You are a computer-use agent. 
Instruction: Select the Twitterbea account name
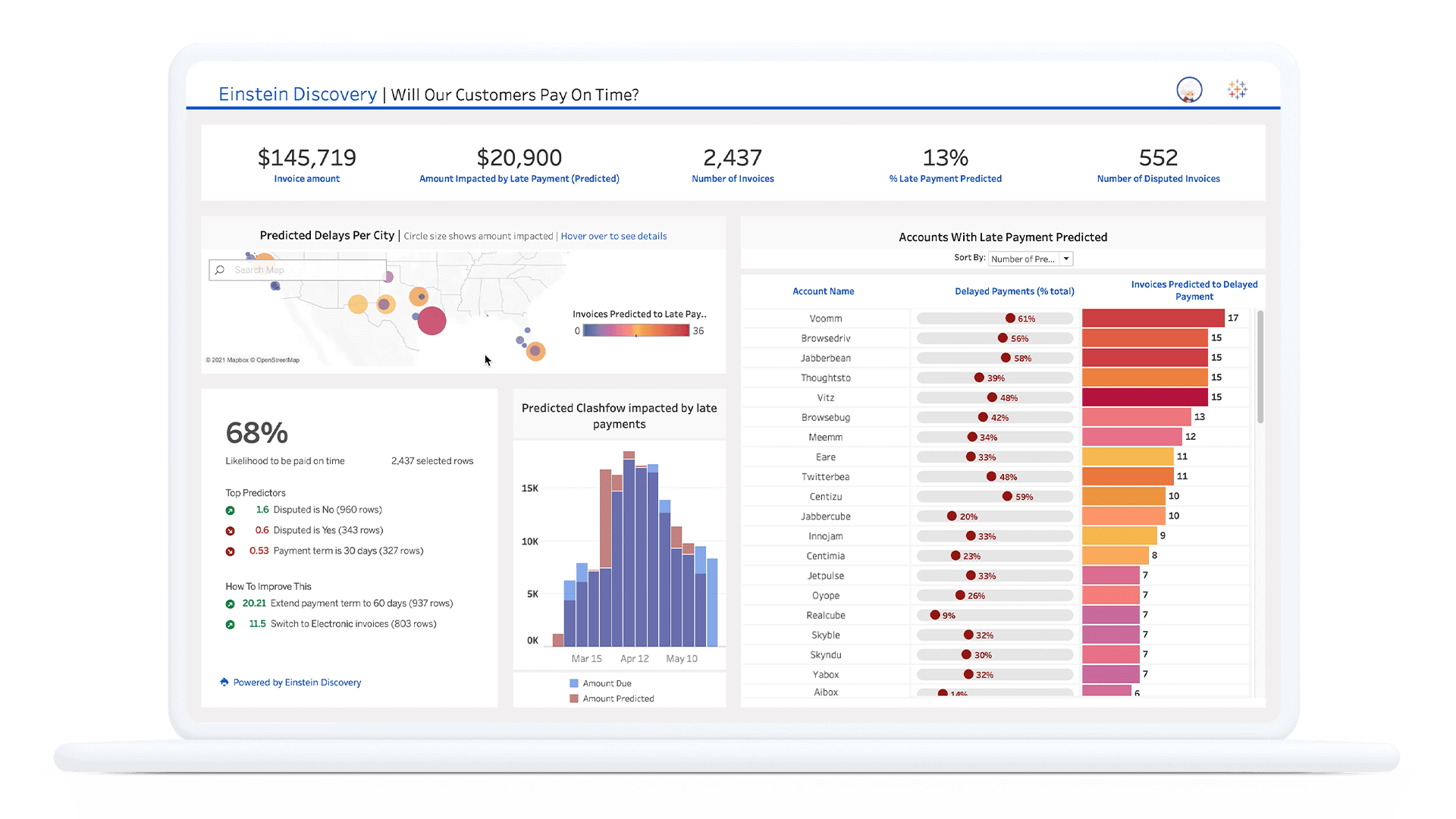[826, 477]
